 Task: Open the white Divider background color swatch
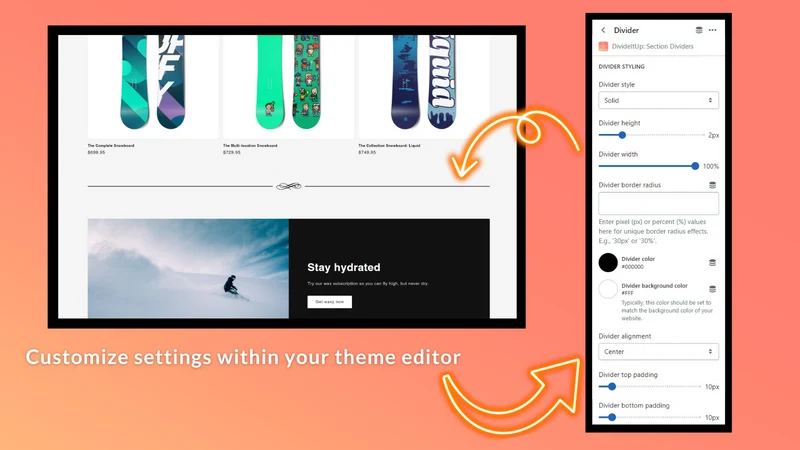(608, 289)
